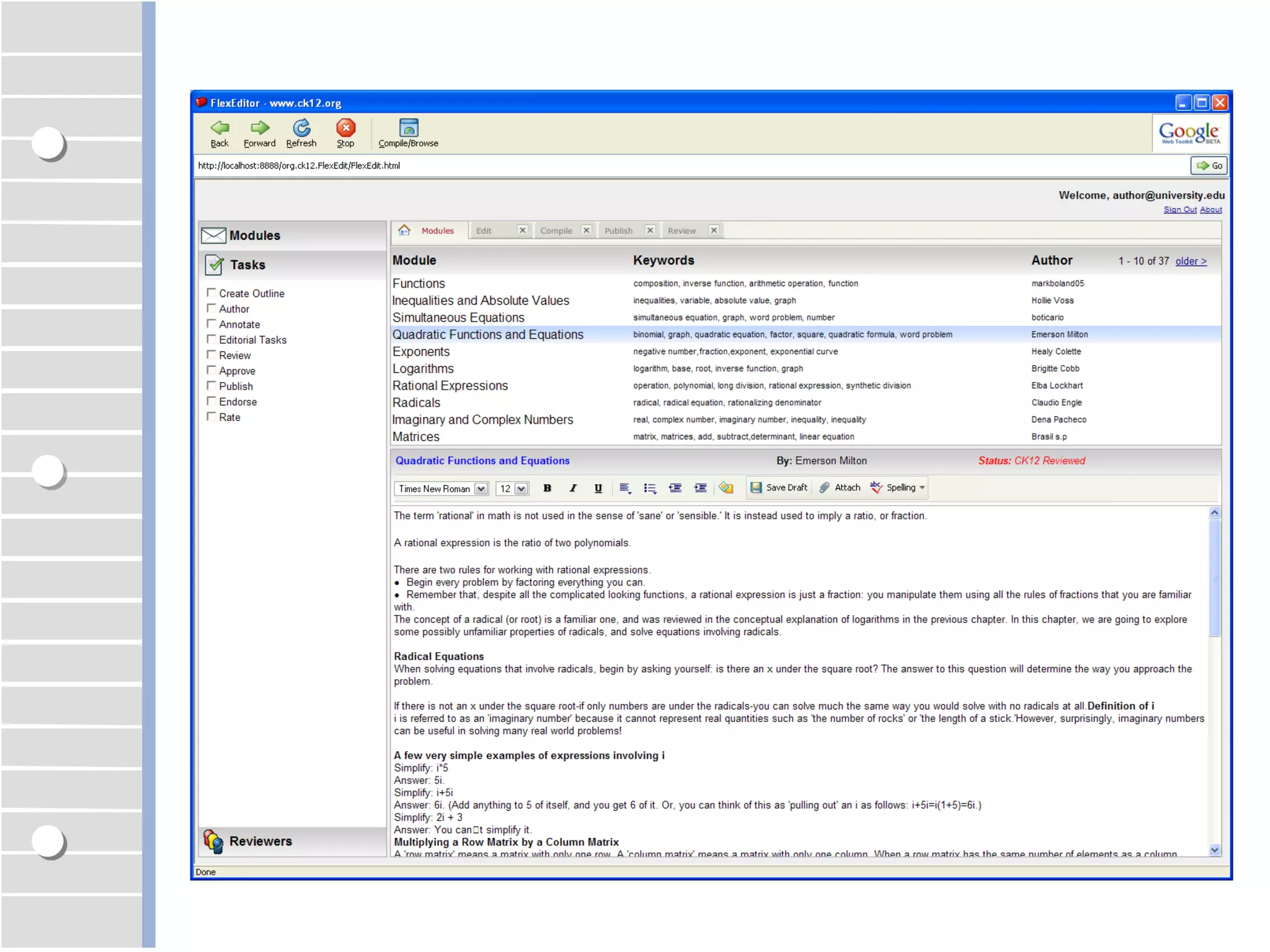The height and width of the screenshot is (952, 1270).
Task: Enable the Editorial Tasks checkbox
Action: (x=211, y=339)
